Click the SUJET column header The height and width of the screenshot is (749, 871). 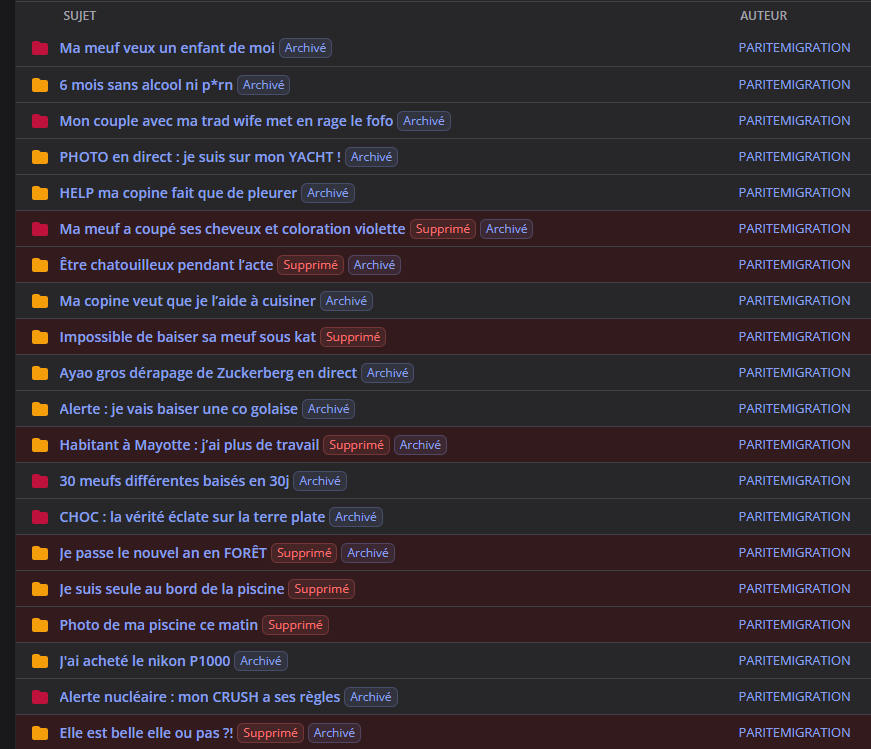pos(79,16)
